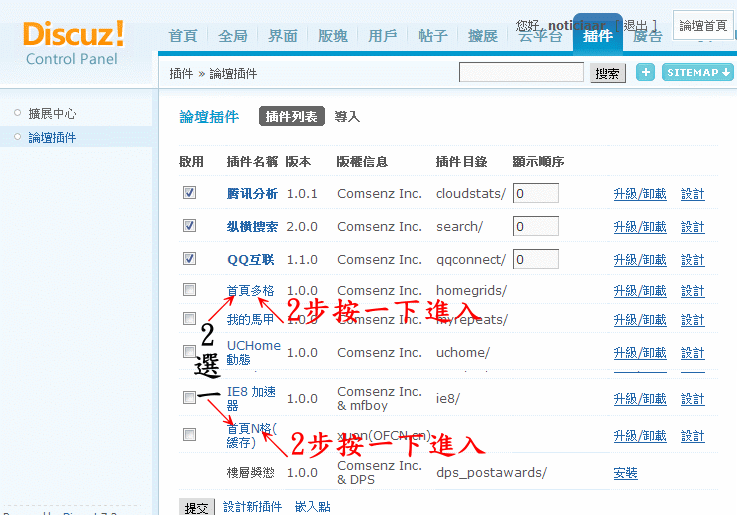Click 設計 for 我的馬甲

point(693,320)
